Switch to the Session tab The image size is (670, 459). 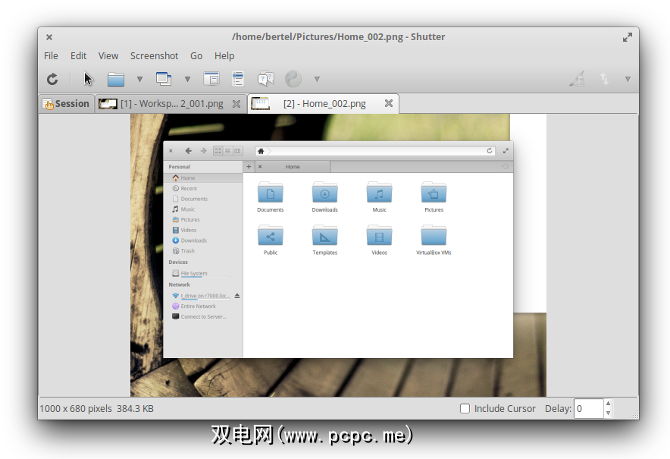66,104
